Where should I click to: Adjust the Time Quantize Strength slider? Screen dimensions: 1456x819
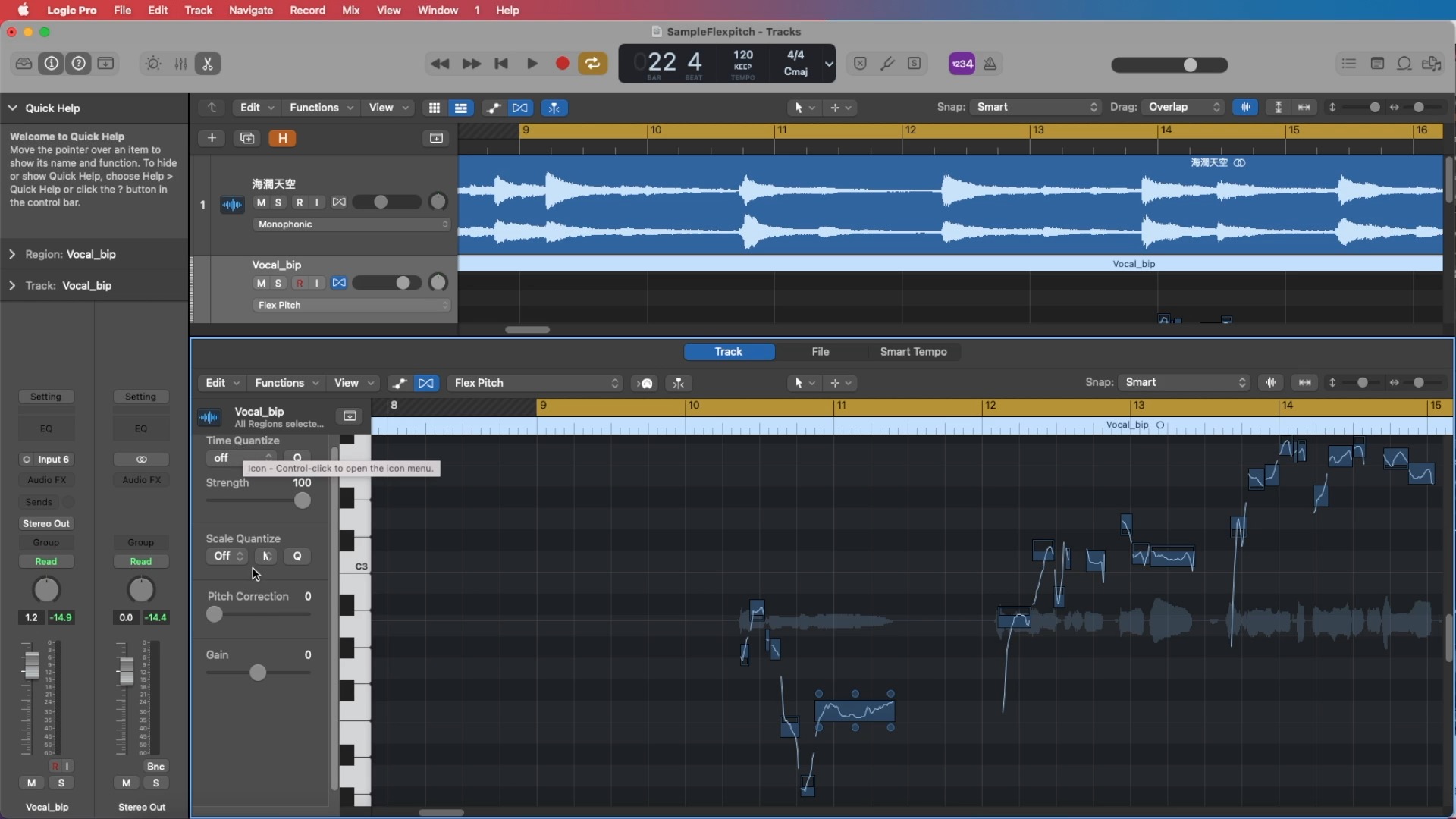[x=302, y=500]
